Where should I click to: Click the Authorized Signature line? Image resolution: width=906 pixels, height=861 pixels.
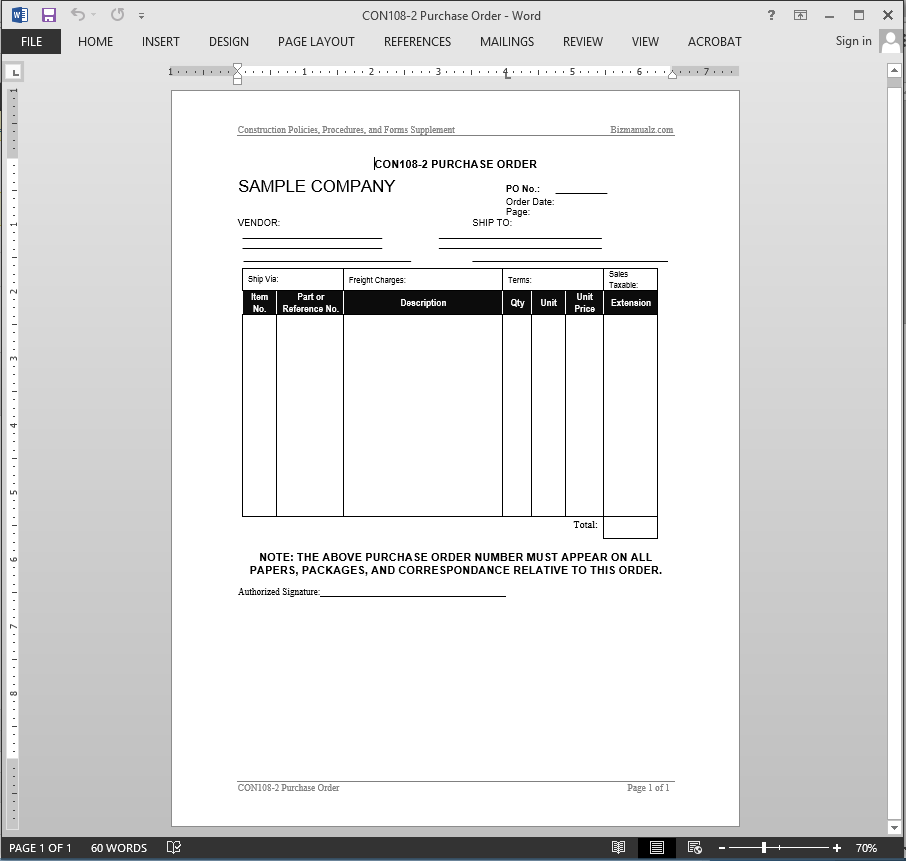tap(413, 592)
